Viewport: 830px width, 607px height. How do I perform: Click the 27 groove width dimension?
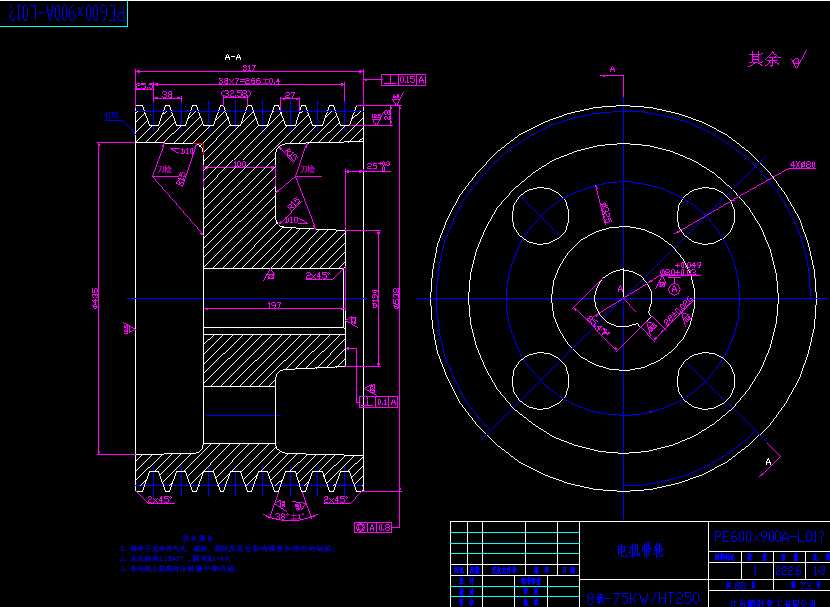[290, 95]
